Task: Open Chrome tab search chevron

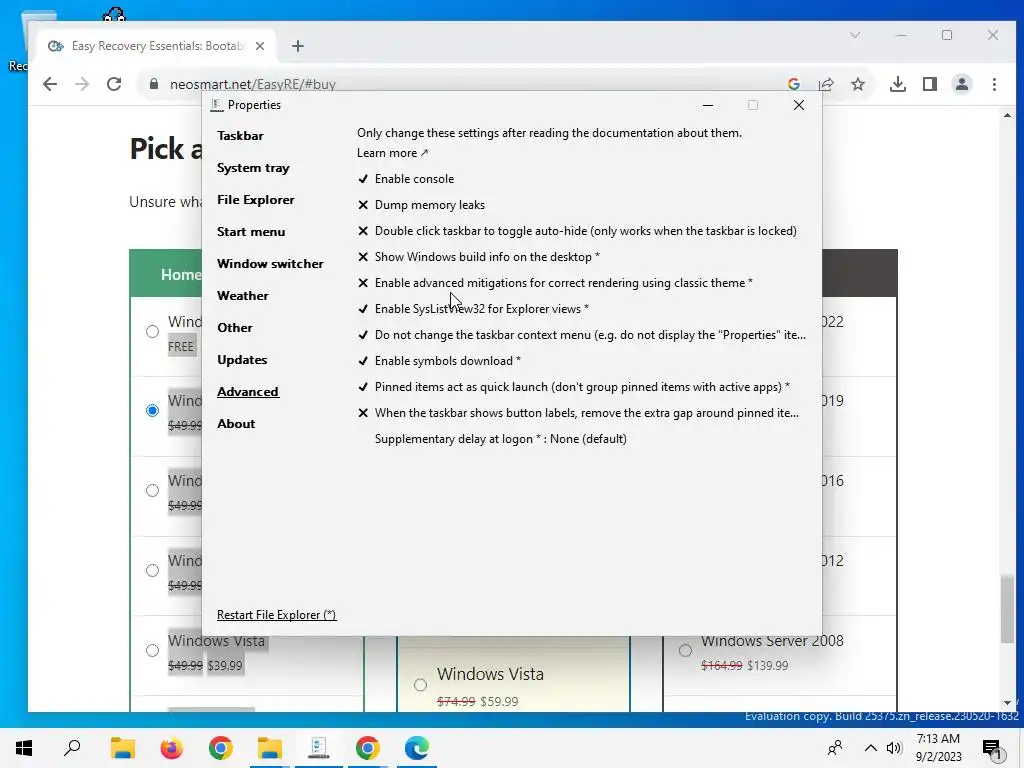Action: point(855,35)
